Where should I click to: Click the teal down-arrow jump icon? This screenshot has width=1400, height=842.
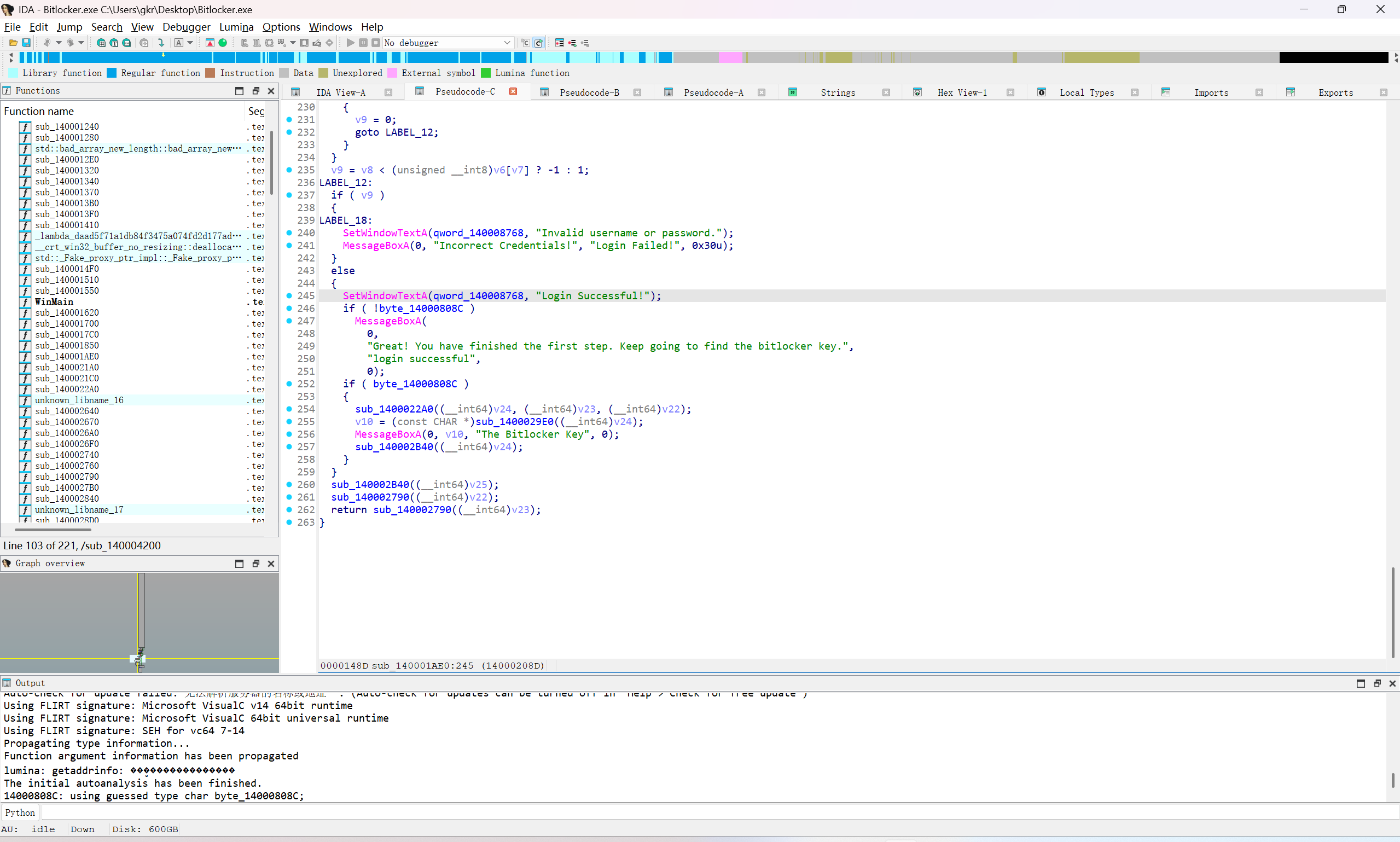point(161,43)
